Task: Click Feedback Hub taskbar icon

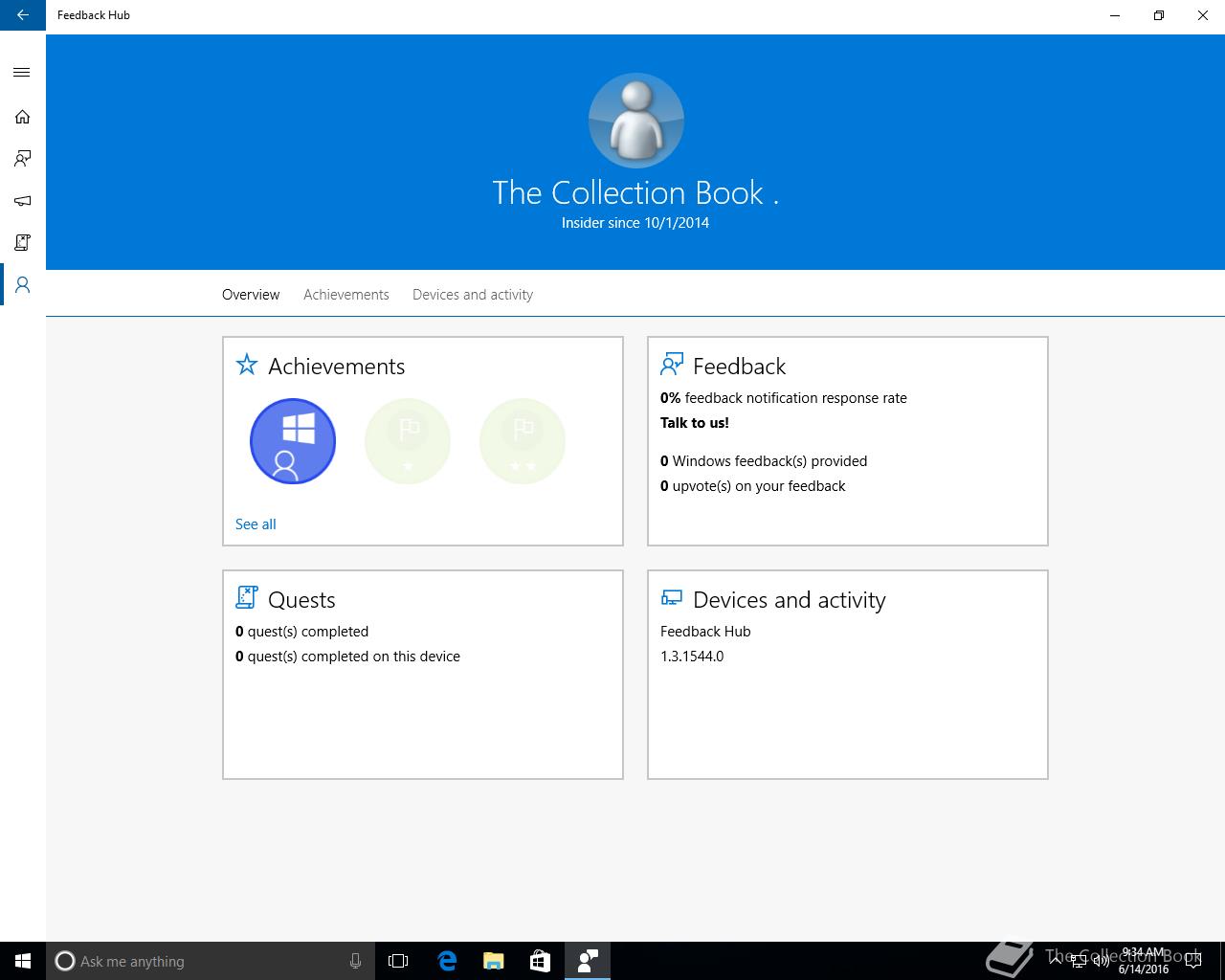Action: [587, 961]
